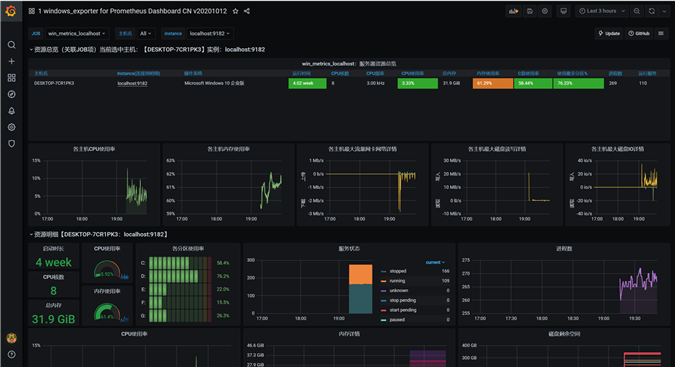
Task: Open the dashboards grid icon beside the title
Action: [32, 11]
